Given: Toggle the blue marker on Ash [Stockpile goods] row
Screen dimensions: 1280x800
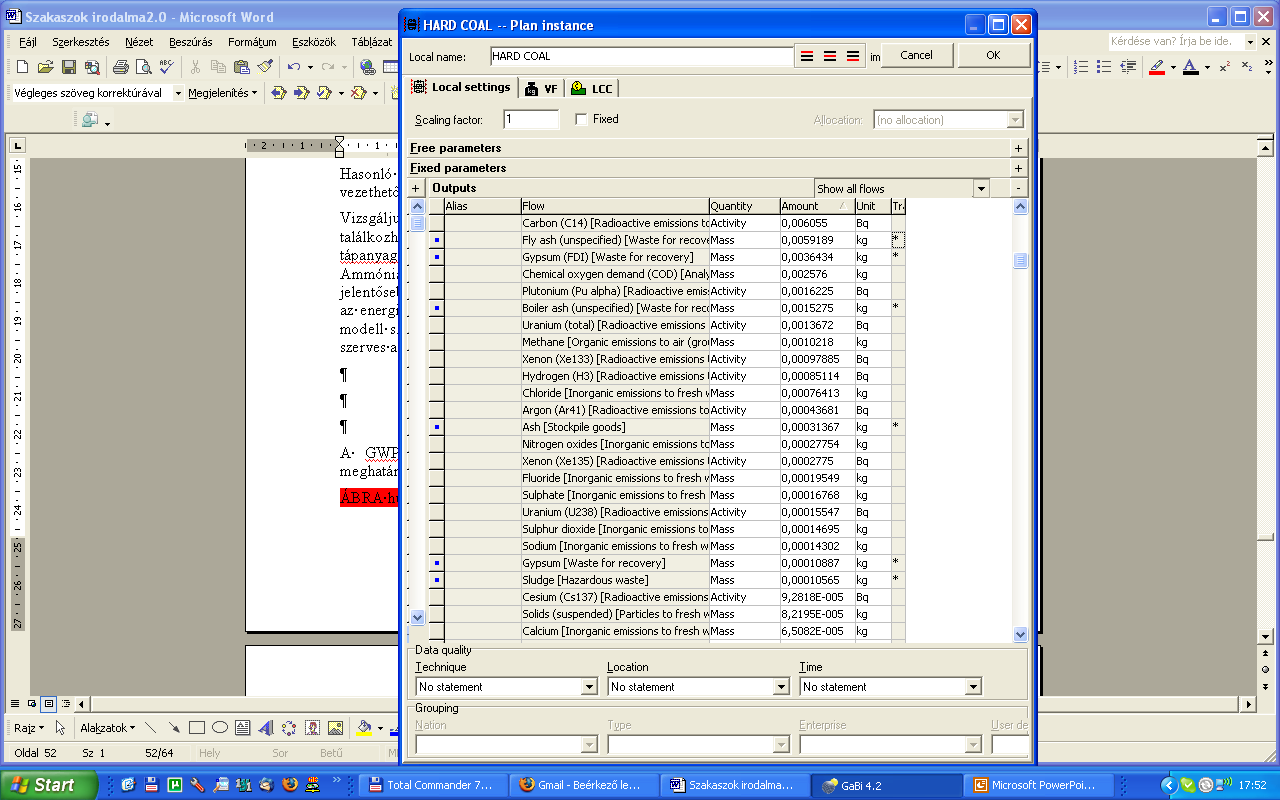Looking at the screenshot, I should 437,427.
